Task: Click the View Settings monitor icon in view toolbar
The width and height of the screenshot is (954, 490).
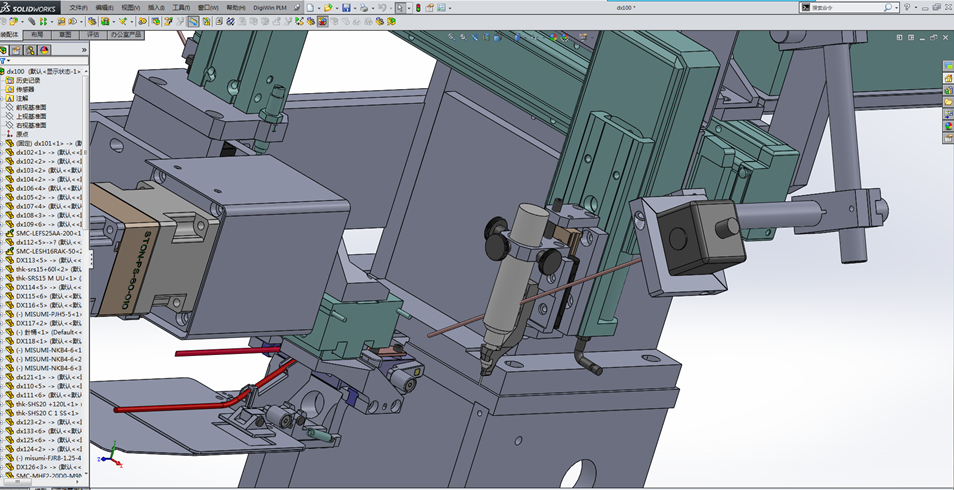Action: (x=583, y=37)
